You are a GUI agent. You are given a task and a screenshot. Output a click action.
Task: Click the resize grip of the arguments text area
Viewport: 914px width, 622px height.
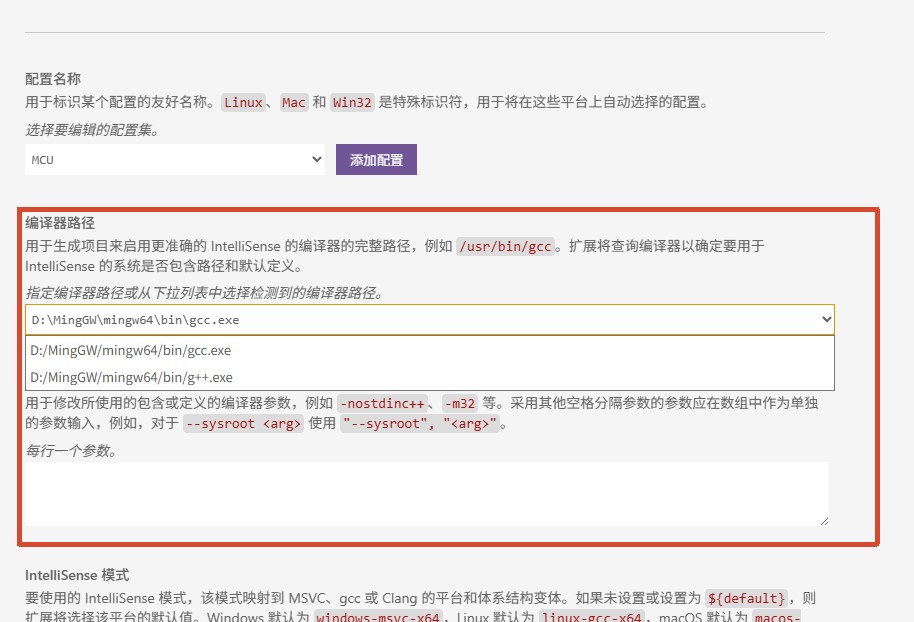tap(824, 521)
